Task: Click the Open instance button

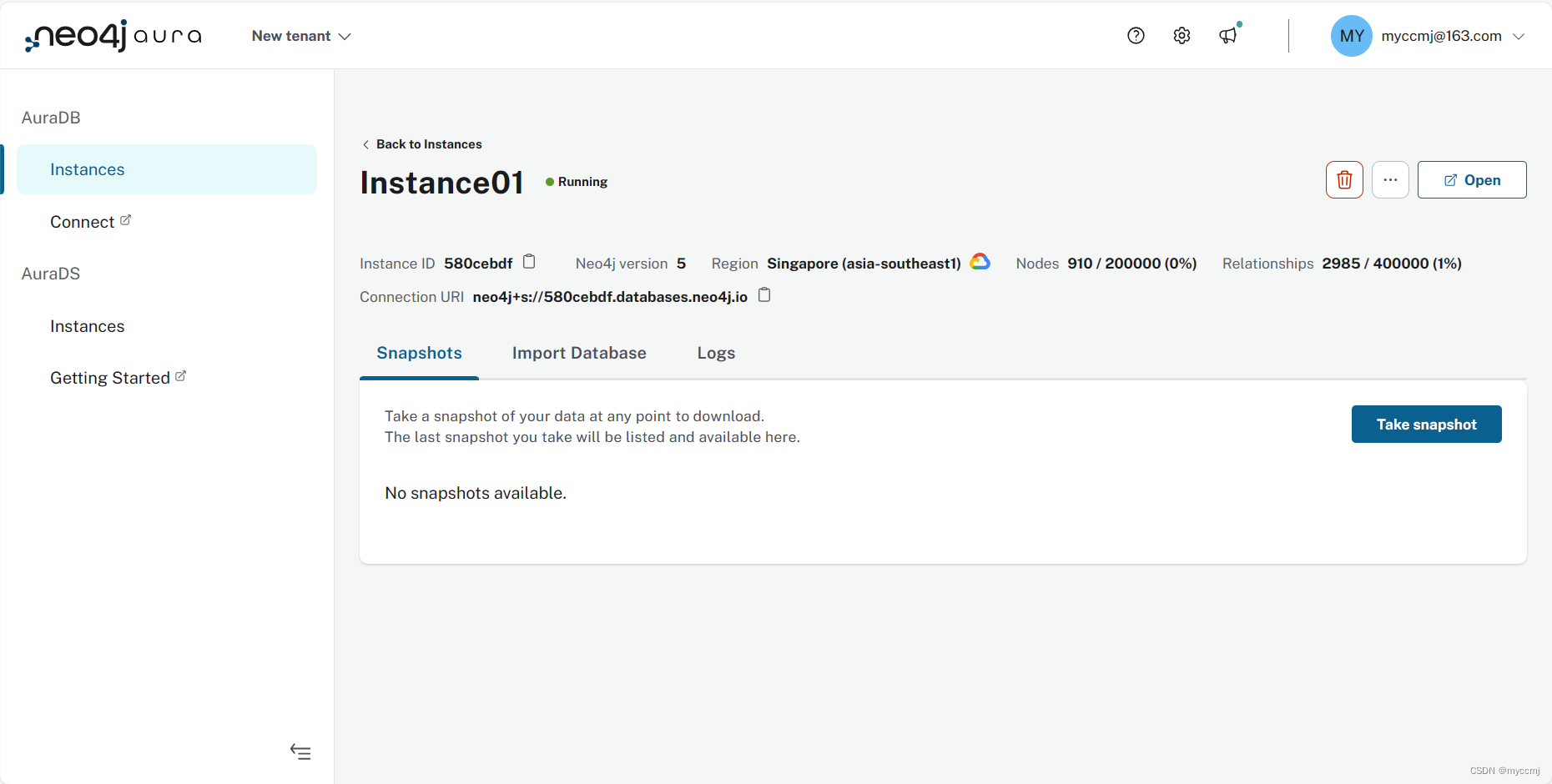Action: [1472, 179]
